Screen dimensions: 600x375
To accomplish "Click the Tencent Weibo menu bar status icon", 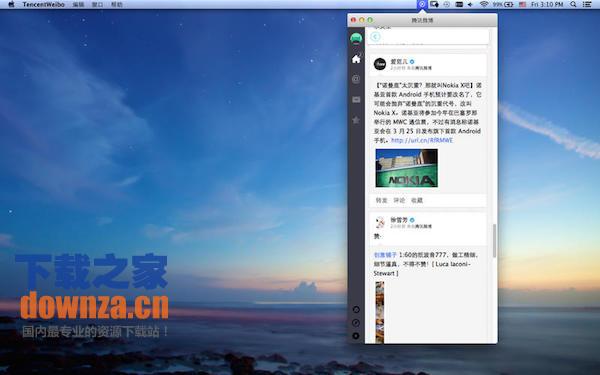I will pyautogui.click(x=422, y=4).
